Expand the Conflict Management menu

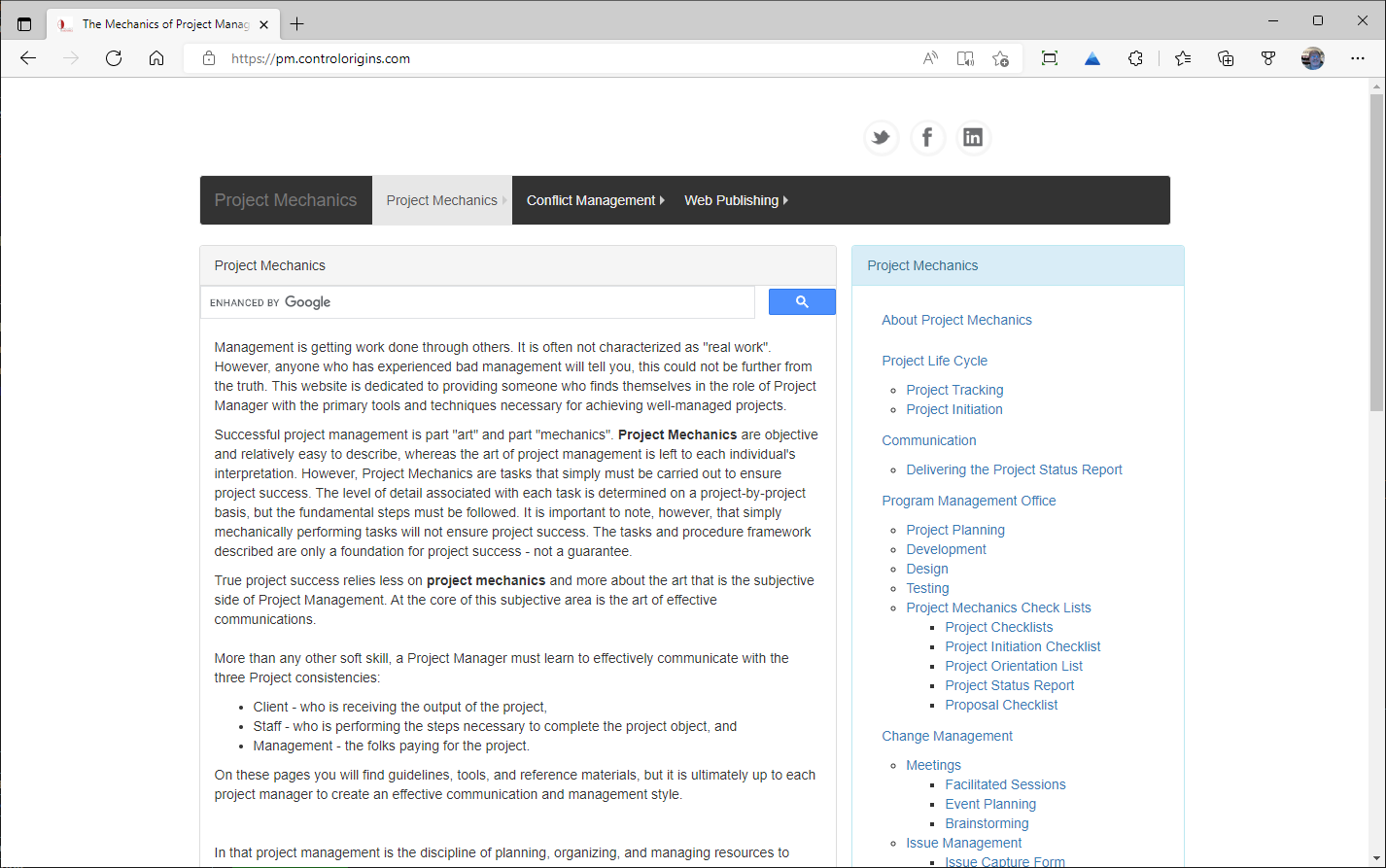click(595, 200)
